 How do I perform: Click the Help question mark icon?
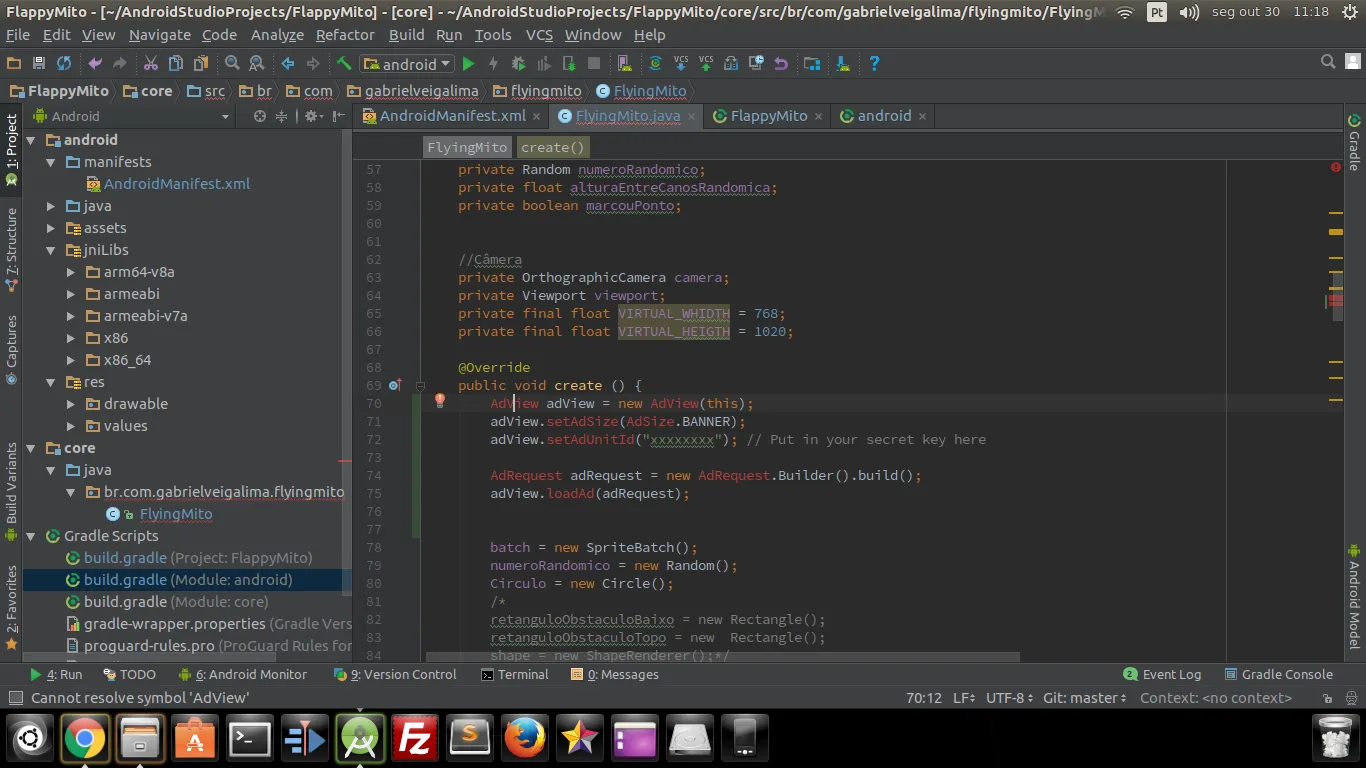[x=874, y=64]
